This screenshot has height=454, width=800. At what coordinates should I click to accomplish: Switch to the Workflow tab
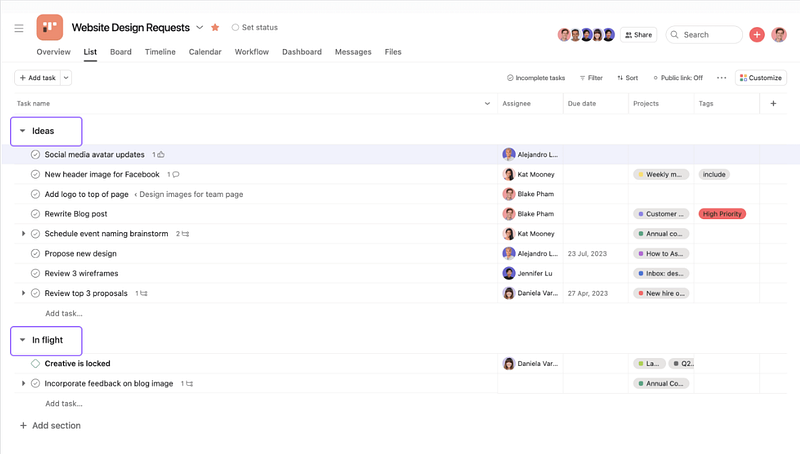[252, 52]
